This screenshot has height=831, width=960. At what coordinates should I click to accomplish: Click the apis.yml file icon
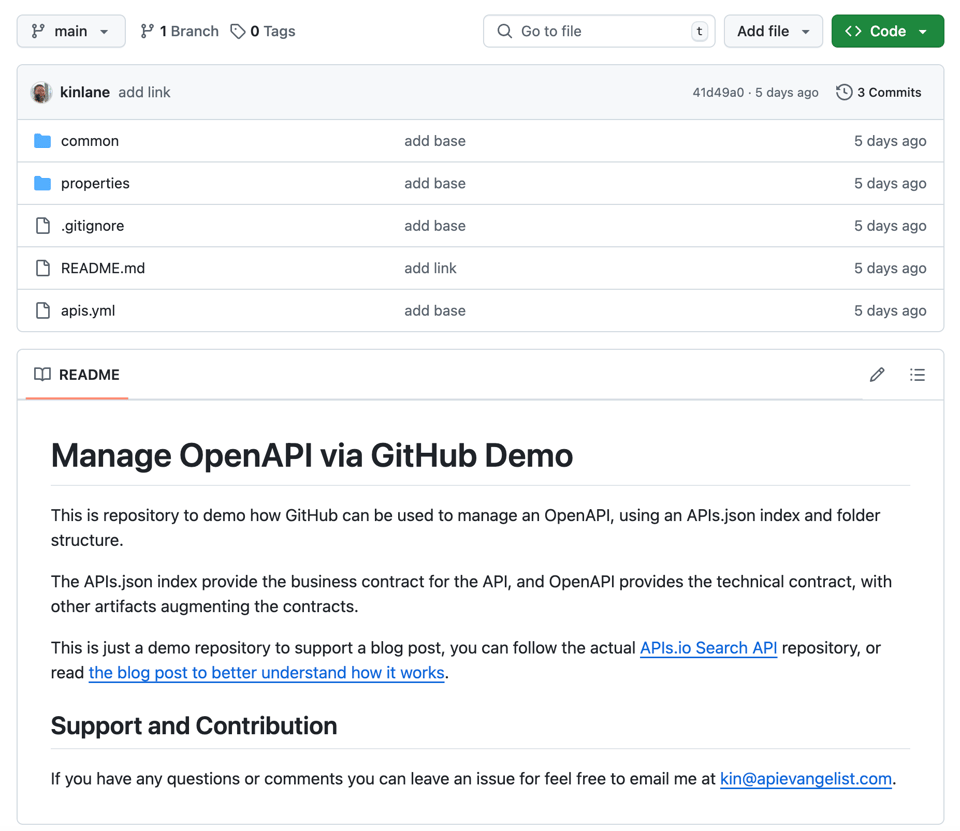coord(42,311)
